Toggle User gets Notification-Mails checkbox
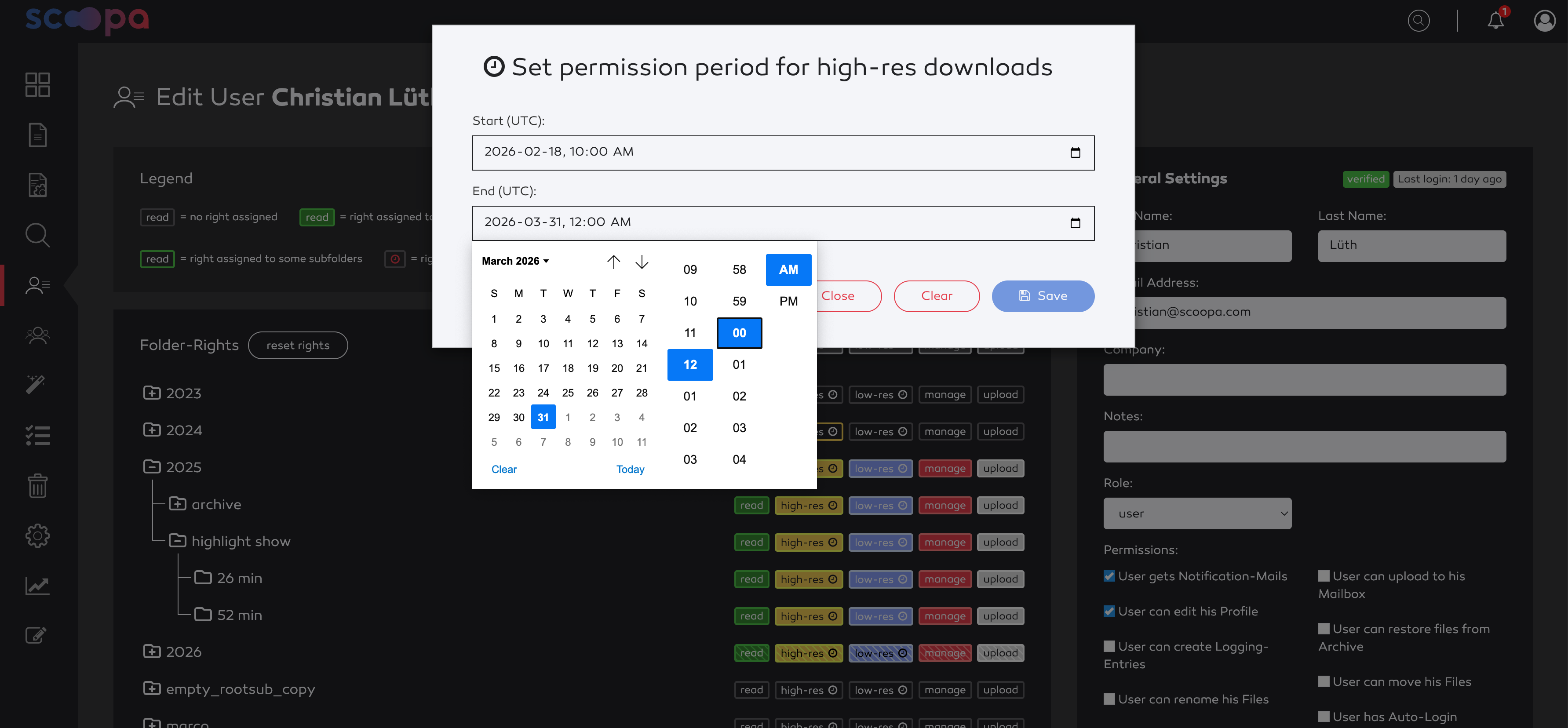Viewport: 1568px width, 728px height. pyautogui.click(x=1109, y=576)
